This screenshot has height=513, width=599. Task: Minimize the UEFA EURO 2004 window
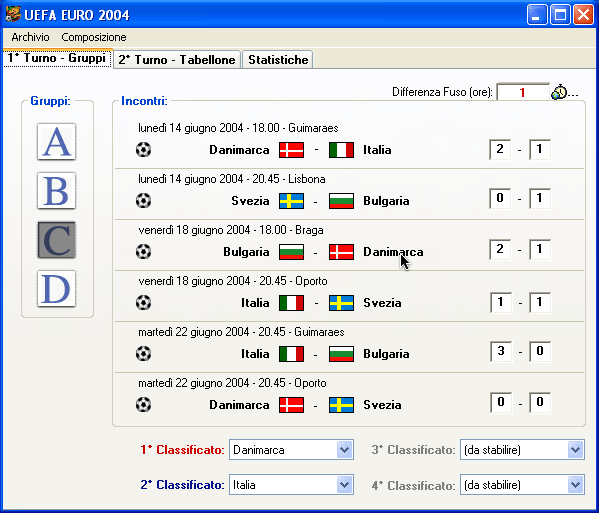[536, 15]
